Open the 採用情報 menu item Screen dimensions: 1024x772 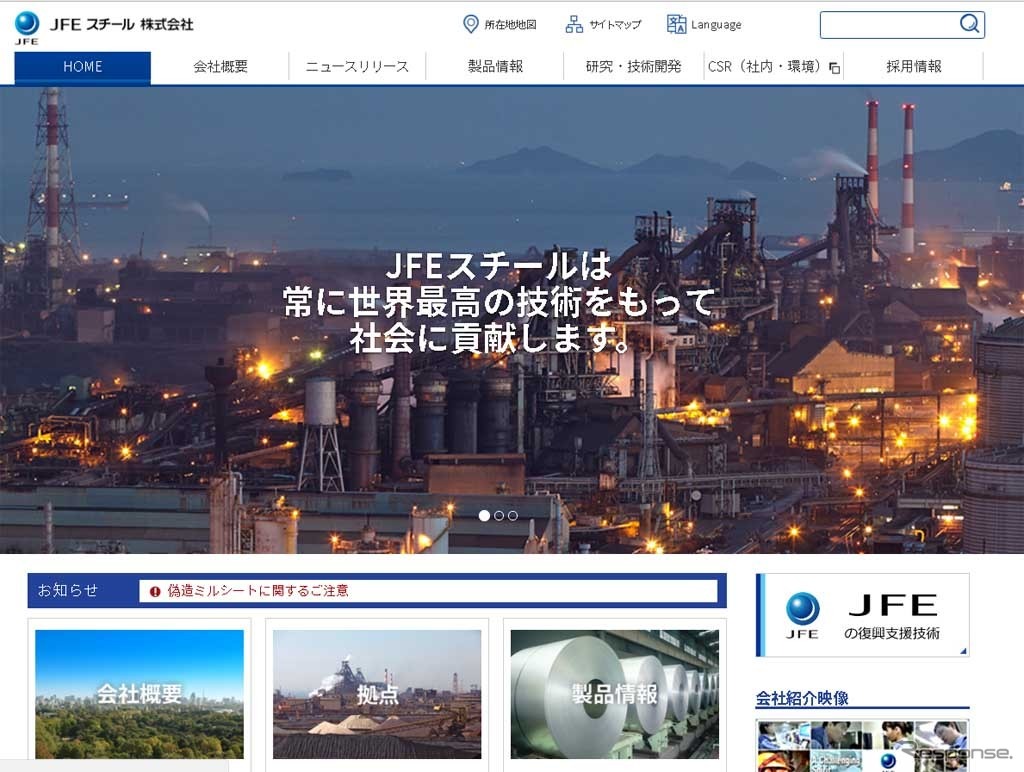(x=914, y=67)
